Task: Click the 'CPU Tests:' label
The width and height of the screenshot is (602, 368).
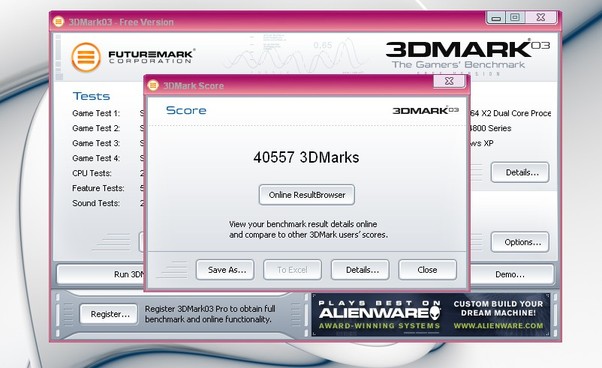Action: pos(92,173)
